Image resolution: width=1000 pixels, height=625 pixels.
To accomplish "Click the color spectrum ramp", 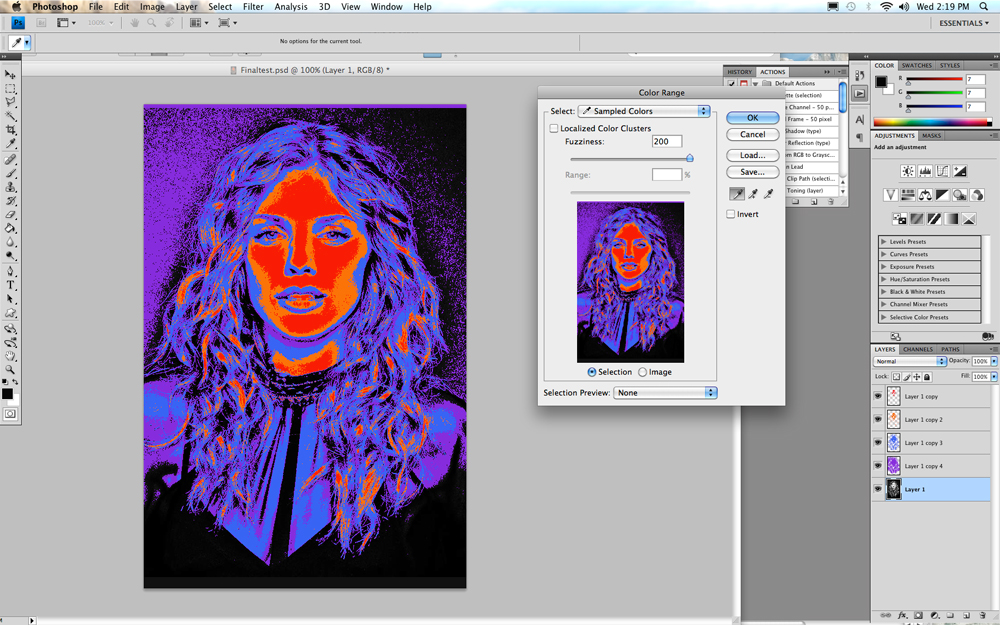I will 932,121.
